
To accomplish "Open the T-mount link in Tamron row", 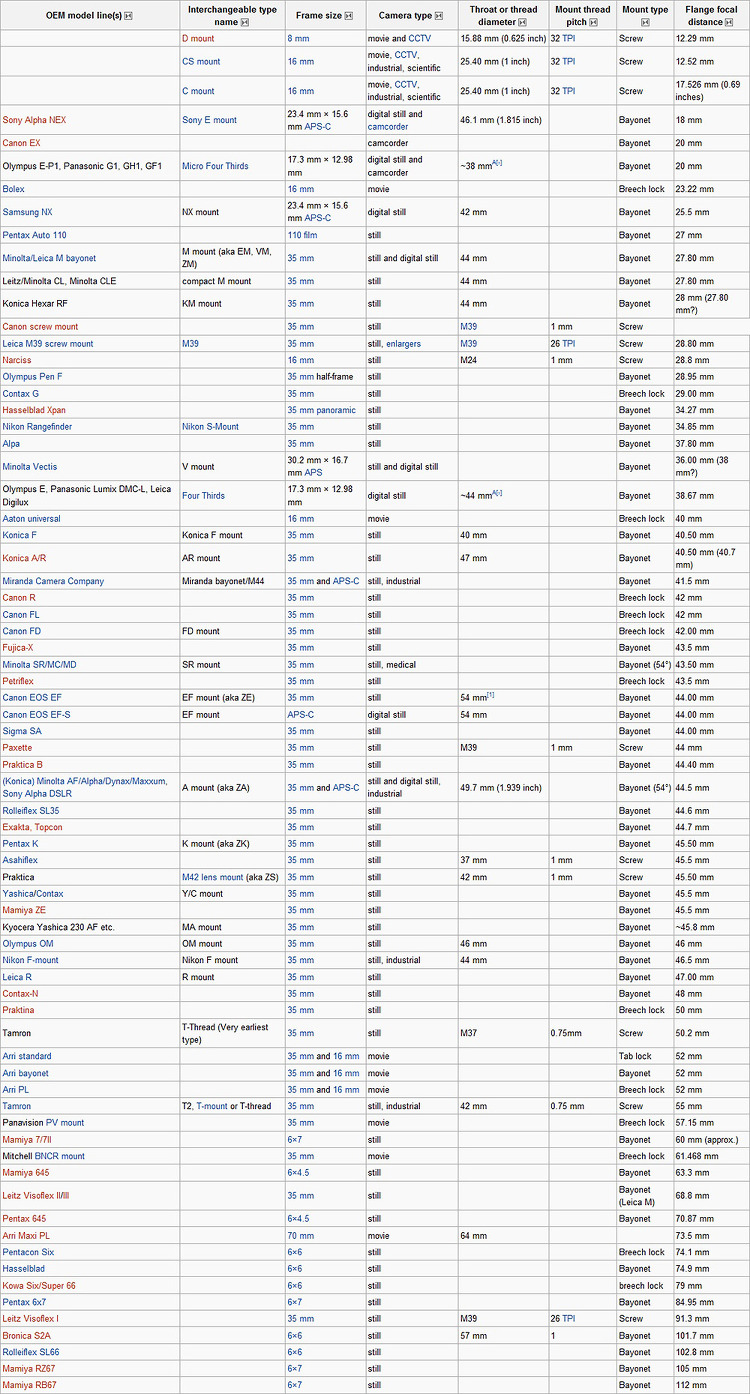I will coord(211,1106).
